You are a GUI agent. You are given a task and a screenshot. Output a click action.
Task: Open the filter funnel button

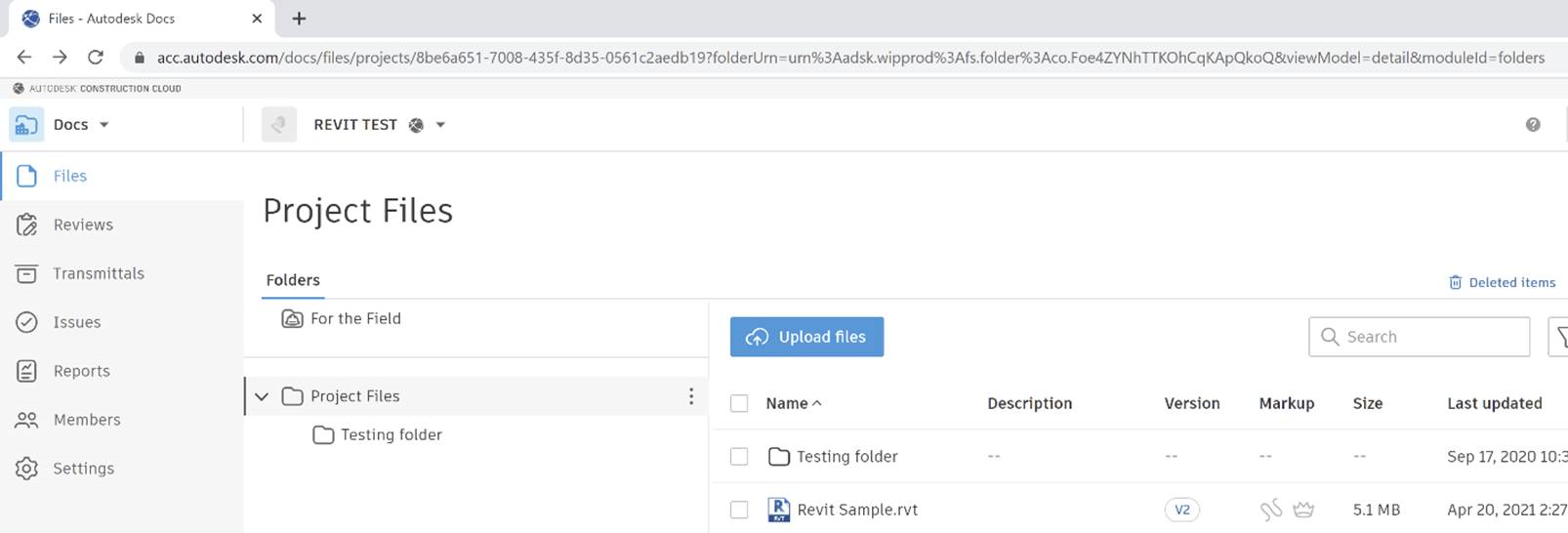(1560, 337)
